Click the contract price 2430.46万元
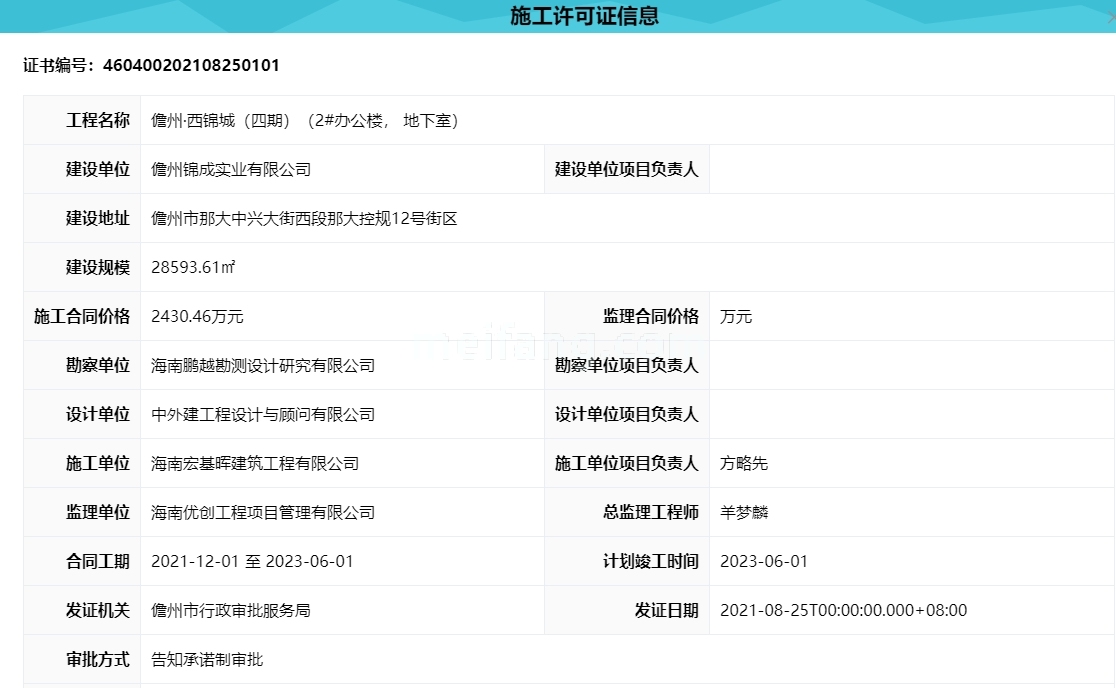Viewport: 1116px width, 688px height. (x=197, y=316)
